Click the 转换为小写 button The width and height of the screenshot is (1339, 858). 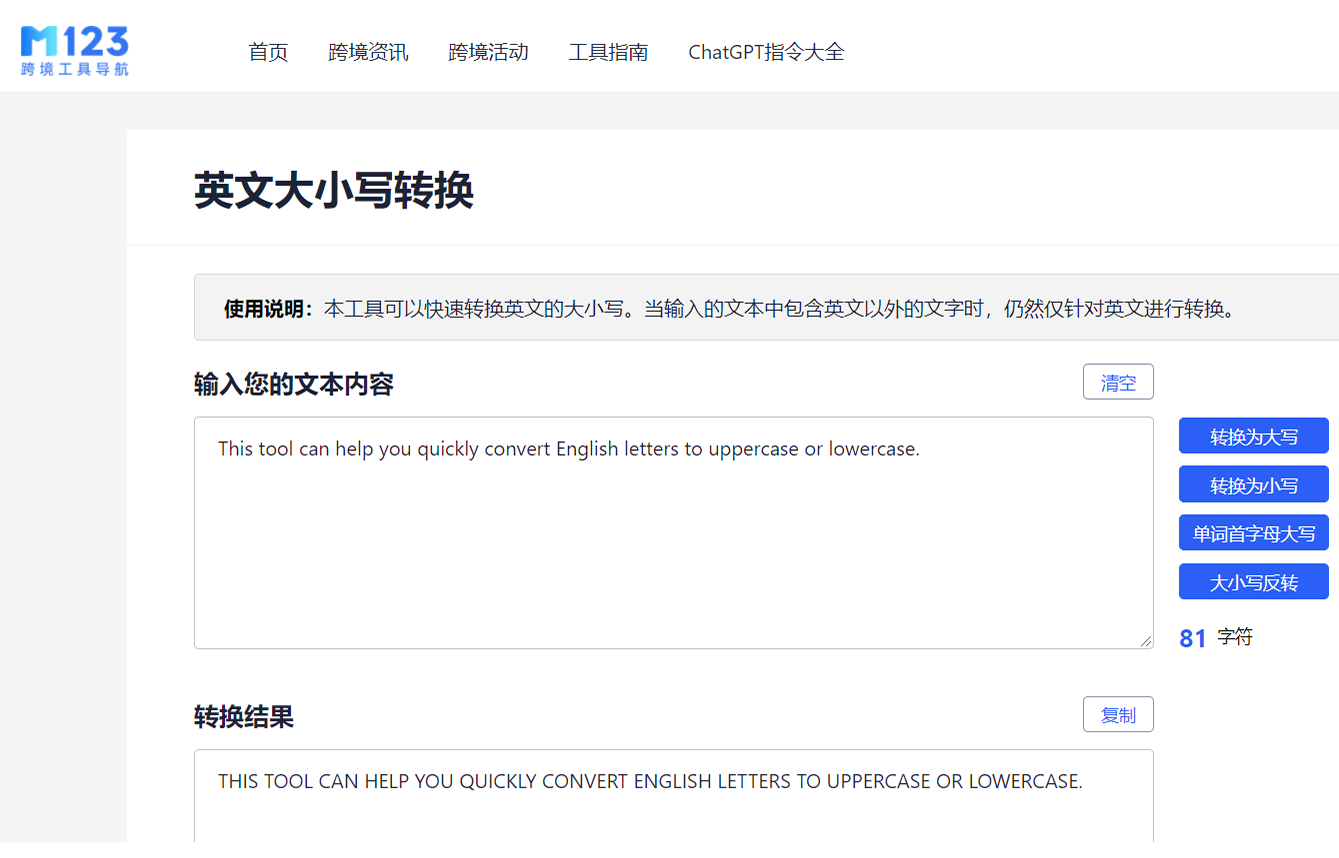point(1254,485)
